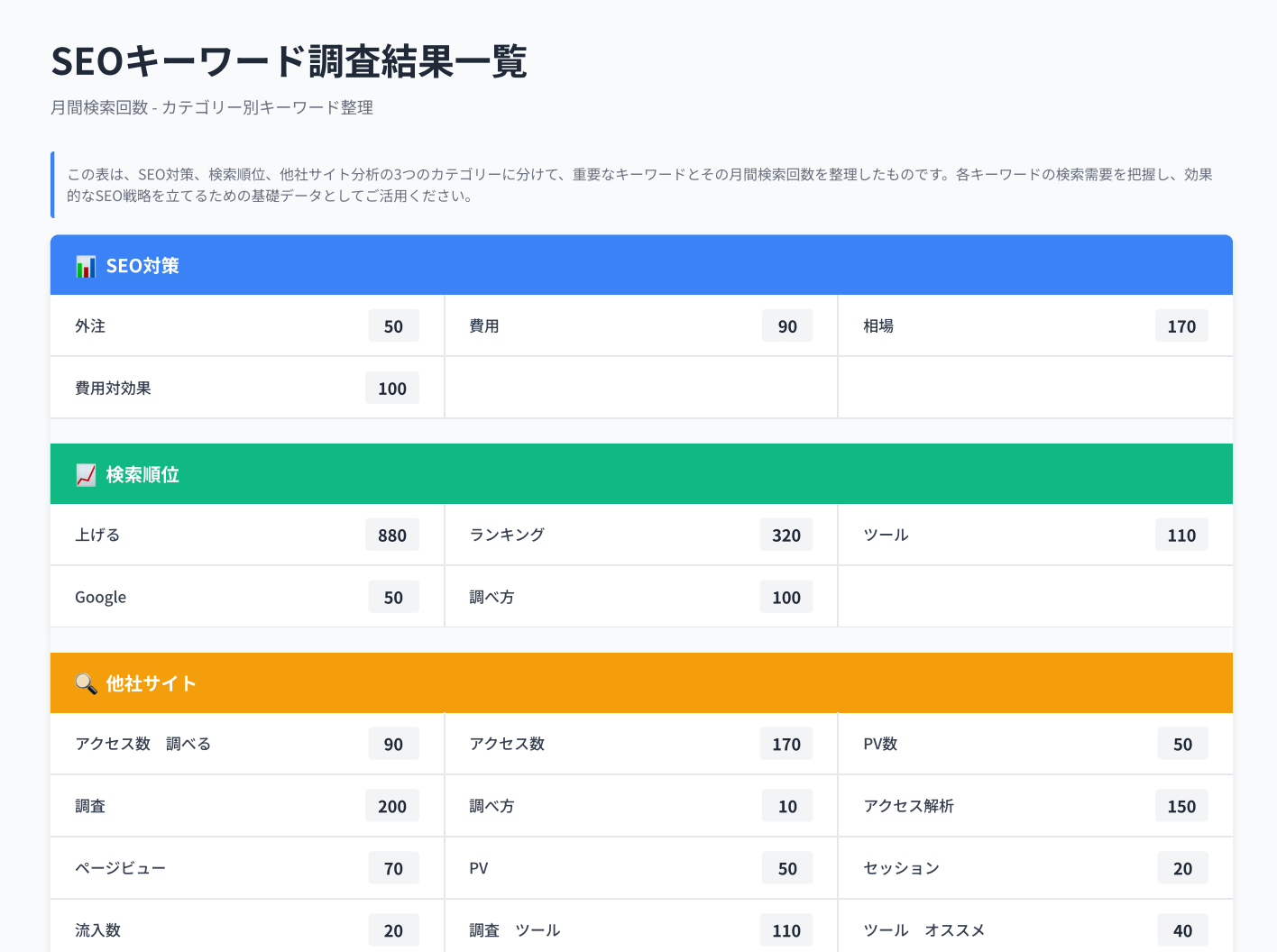Screen dimensions: 1277x952
Task: Select the 他社サイト section header title
Action: (151, 684)
